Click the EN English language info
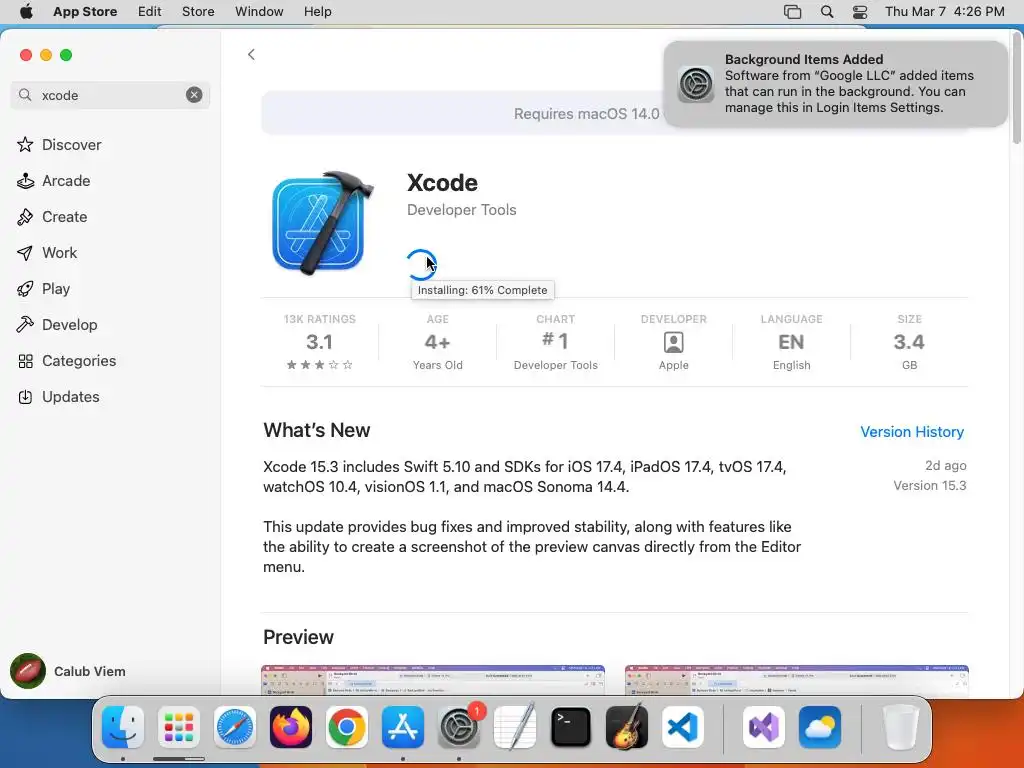 click(792, 342)
